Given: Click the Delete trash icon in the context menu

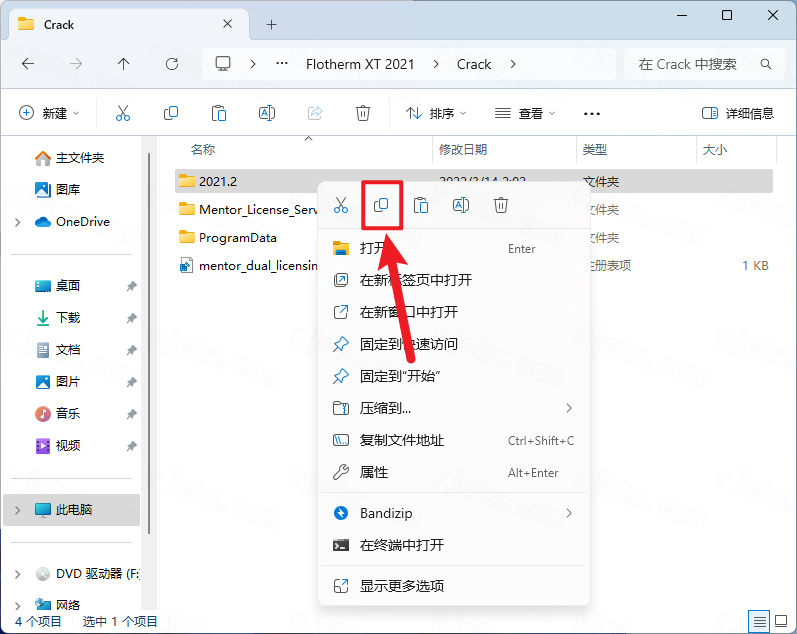Looking at the screenshot, I should point(501,205).
